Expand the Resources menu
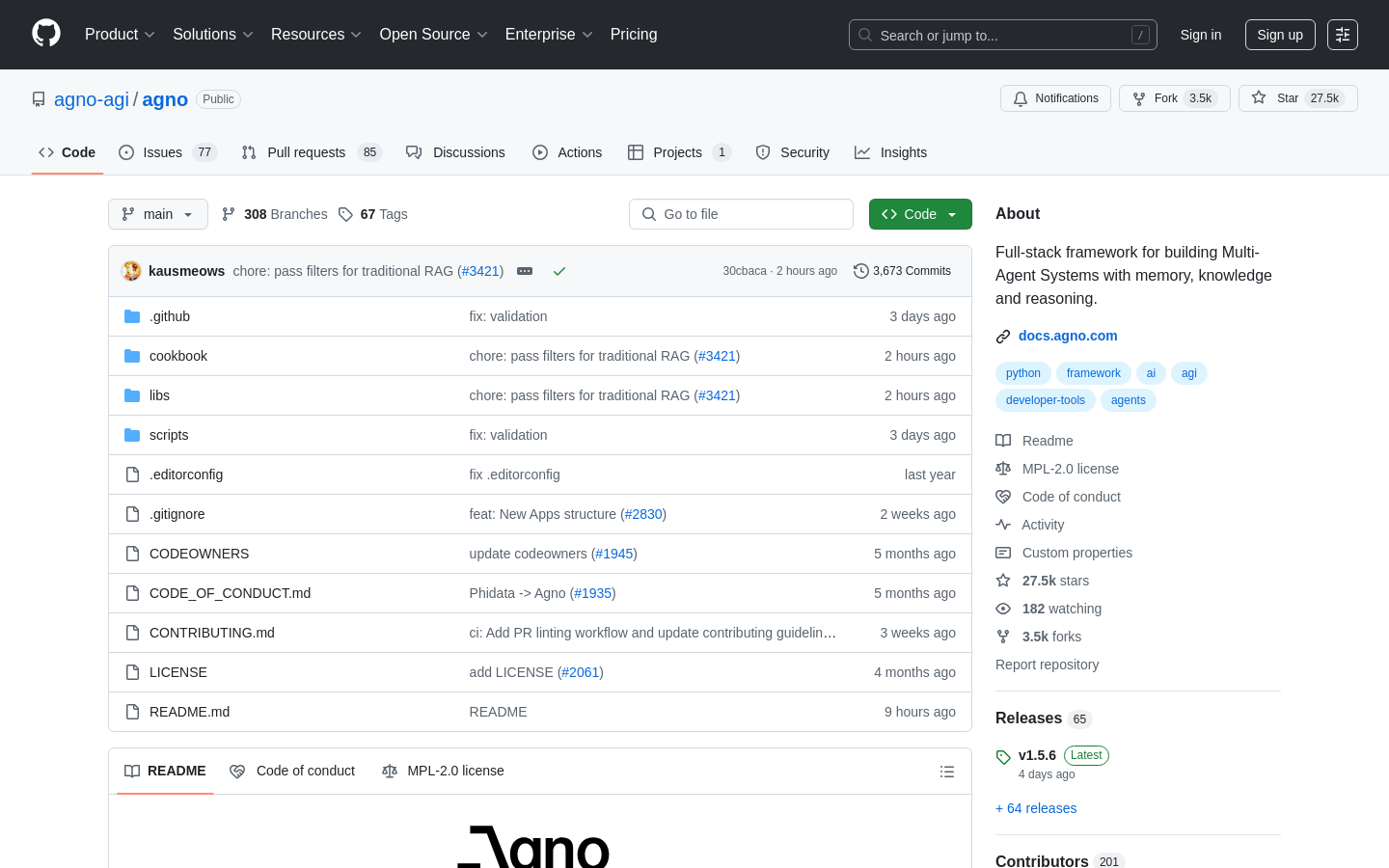The width and height of the screenshot is (1389, 868). click(316, 35)
